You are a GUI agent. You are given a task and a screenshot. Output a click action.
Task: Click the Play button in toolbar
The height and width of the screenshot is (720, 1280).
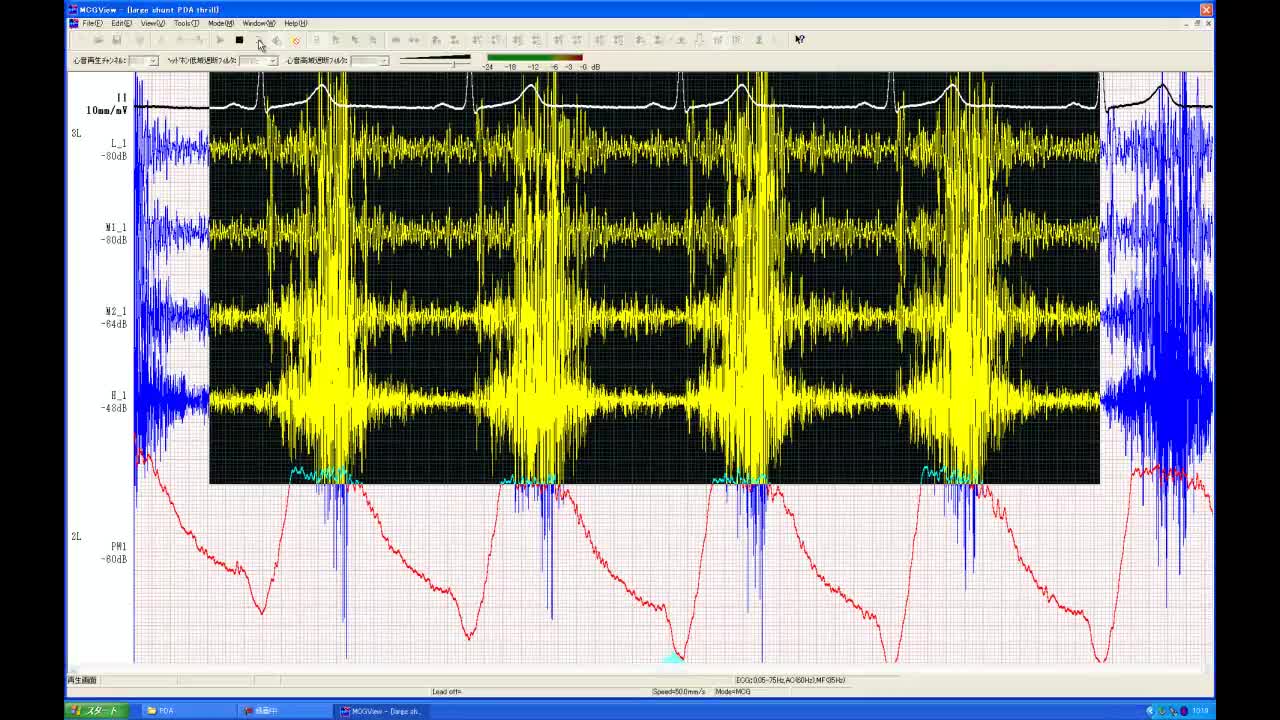click(x=220, y=40)
